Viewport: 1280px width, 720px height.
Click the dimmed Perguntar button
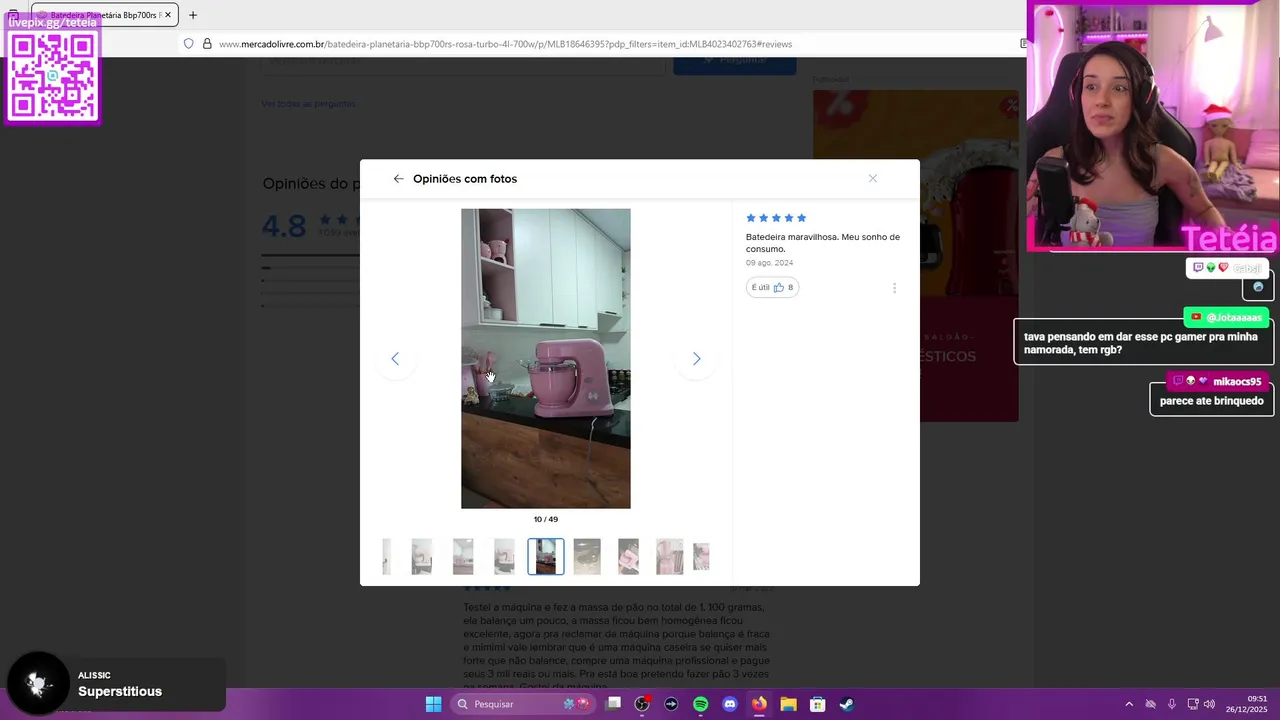(735, 61)
